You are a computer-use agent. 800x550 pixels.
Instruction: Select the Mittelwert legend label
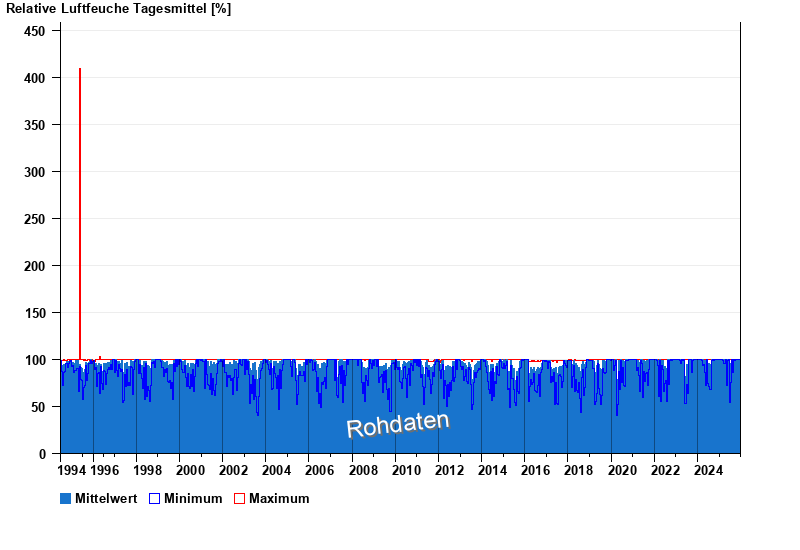[106, 498]
